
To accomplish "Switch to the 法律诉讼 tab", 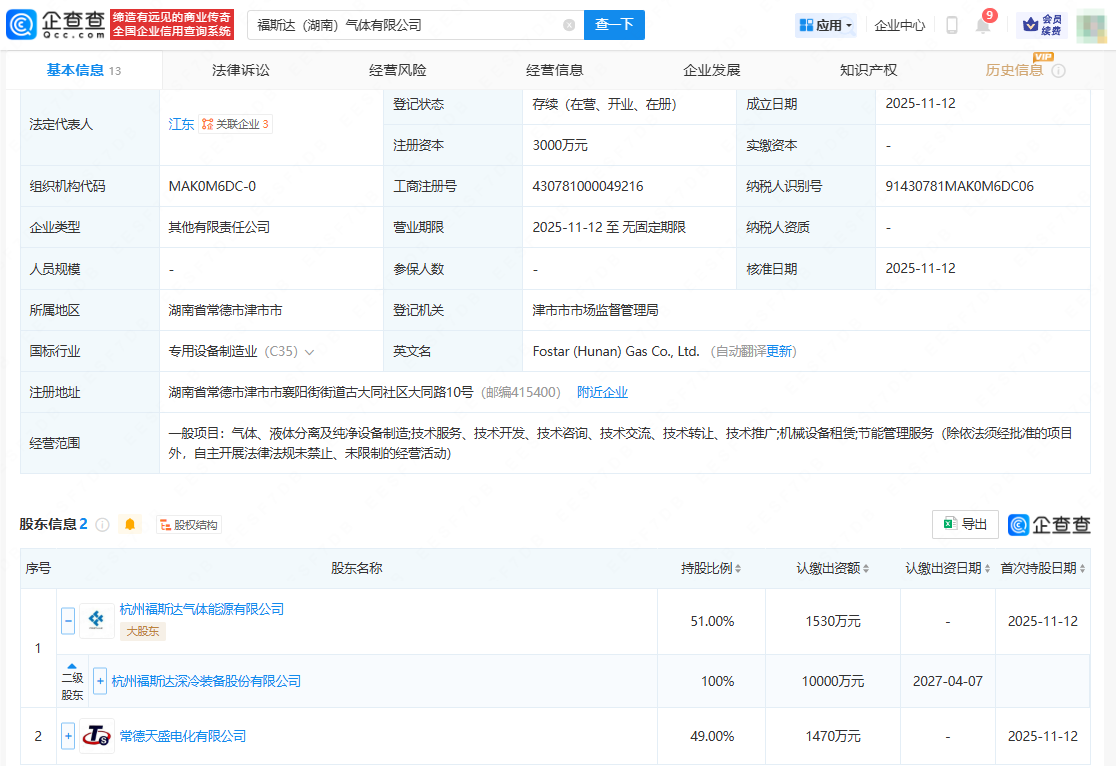I will tap(241, 70).
